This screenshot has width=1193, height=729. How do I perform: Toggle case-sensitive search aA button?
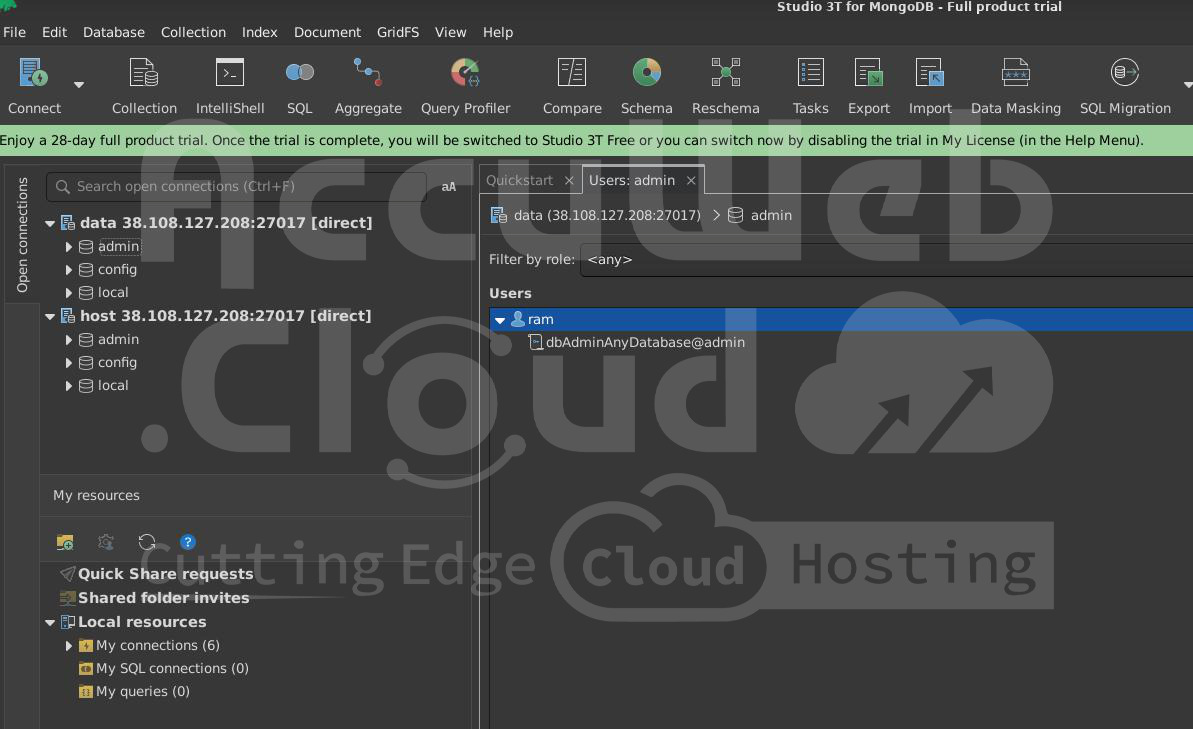click(x=448, y=187)
